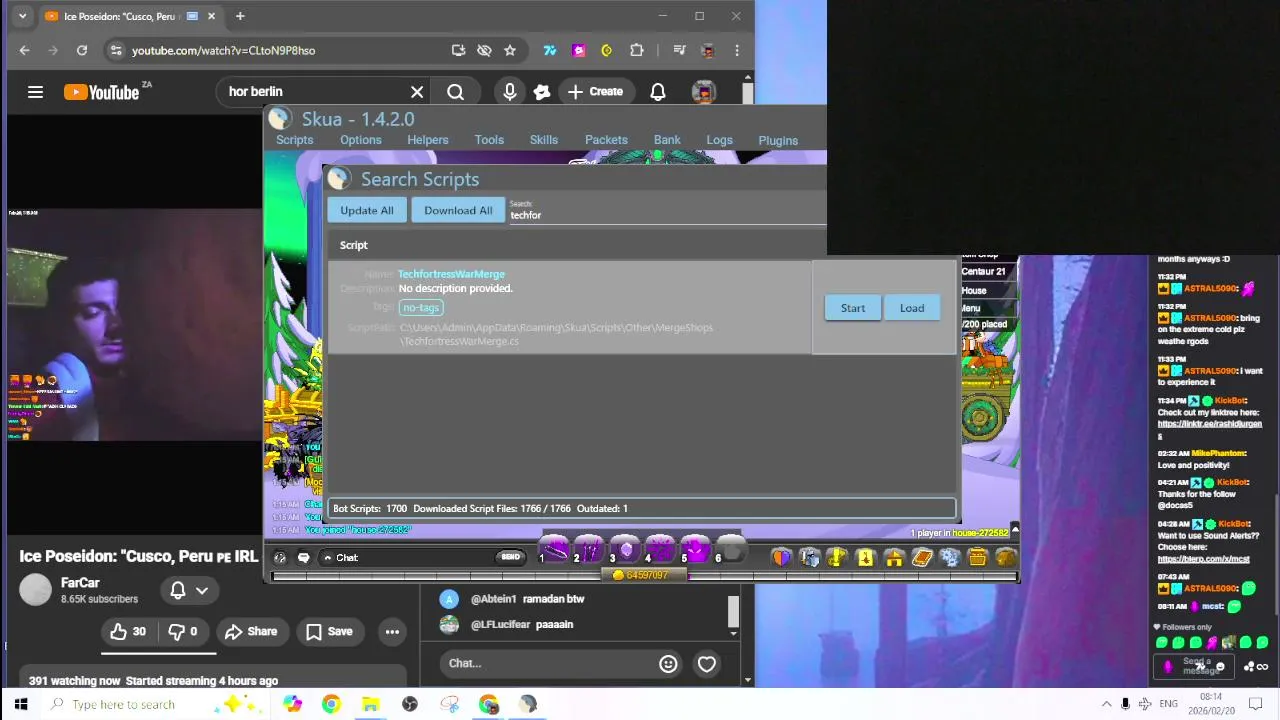The image size is (1280, 720).
Task: Reload the YouTube page
Action: (x=82, y=50)
